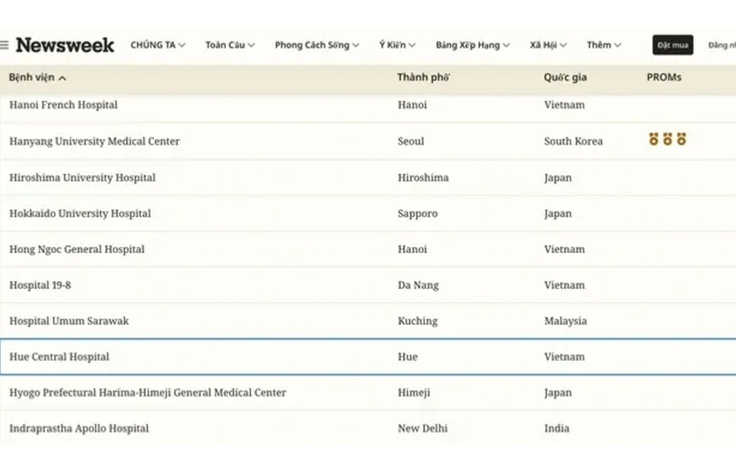
Task: Click Hanyang University PROMs medal icons
Action: point(667,139)
